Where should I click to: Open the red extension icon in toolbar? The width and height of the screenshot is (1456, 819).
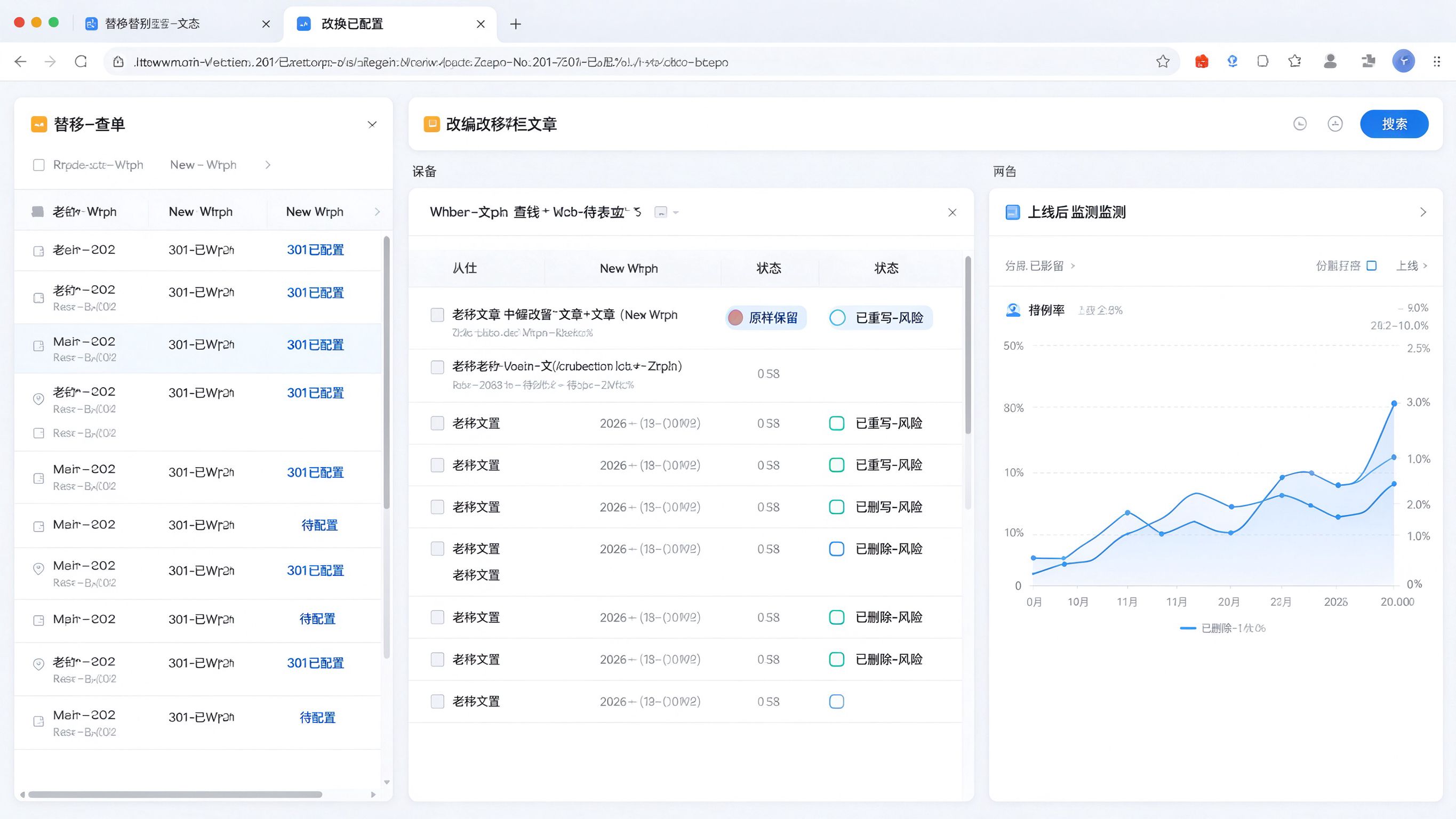click(x=1202, y=62)
